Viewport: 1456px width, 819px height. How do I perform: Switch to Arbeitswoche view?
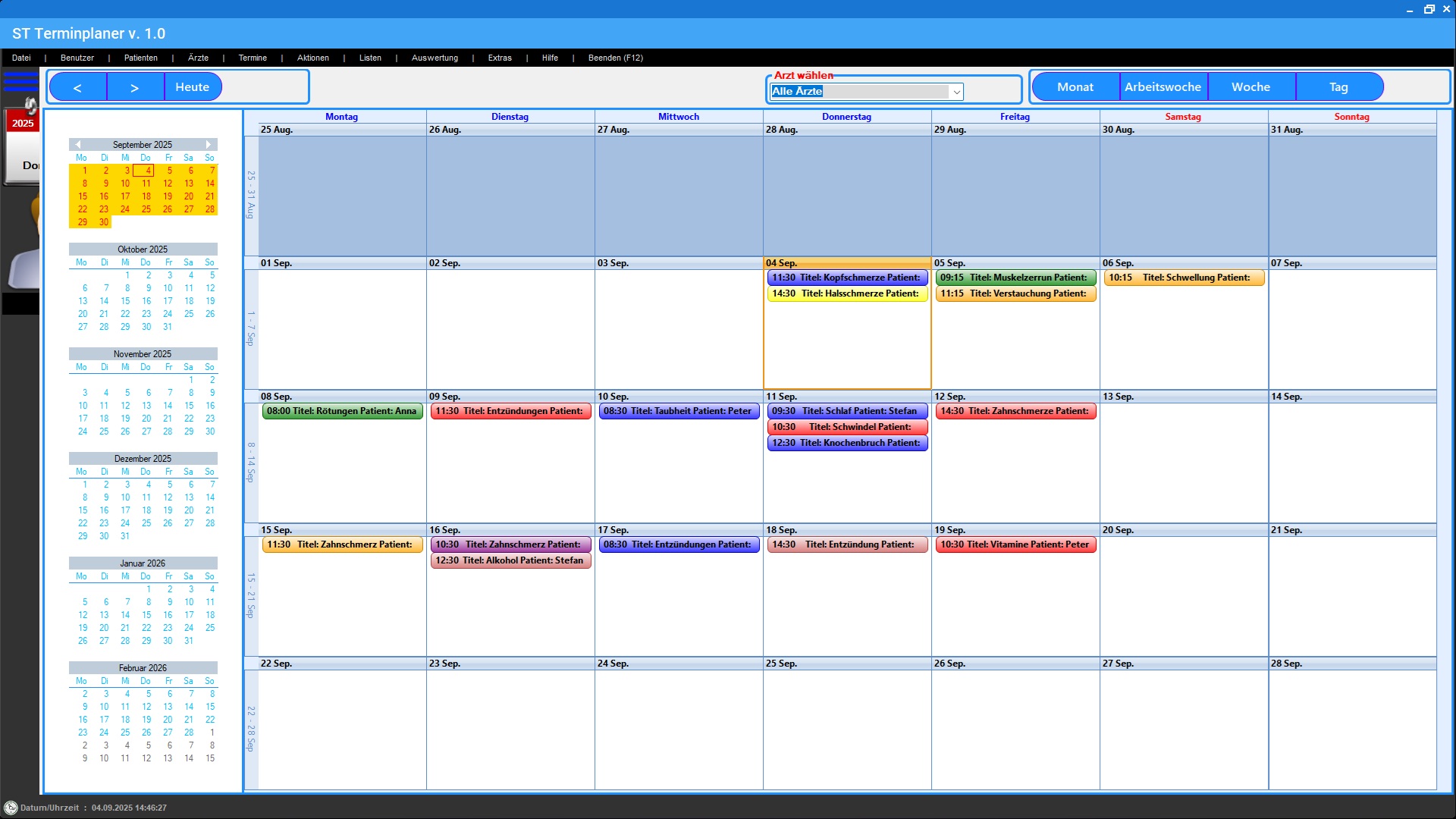(x=1163, y=87)
